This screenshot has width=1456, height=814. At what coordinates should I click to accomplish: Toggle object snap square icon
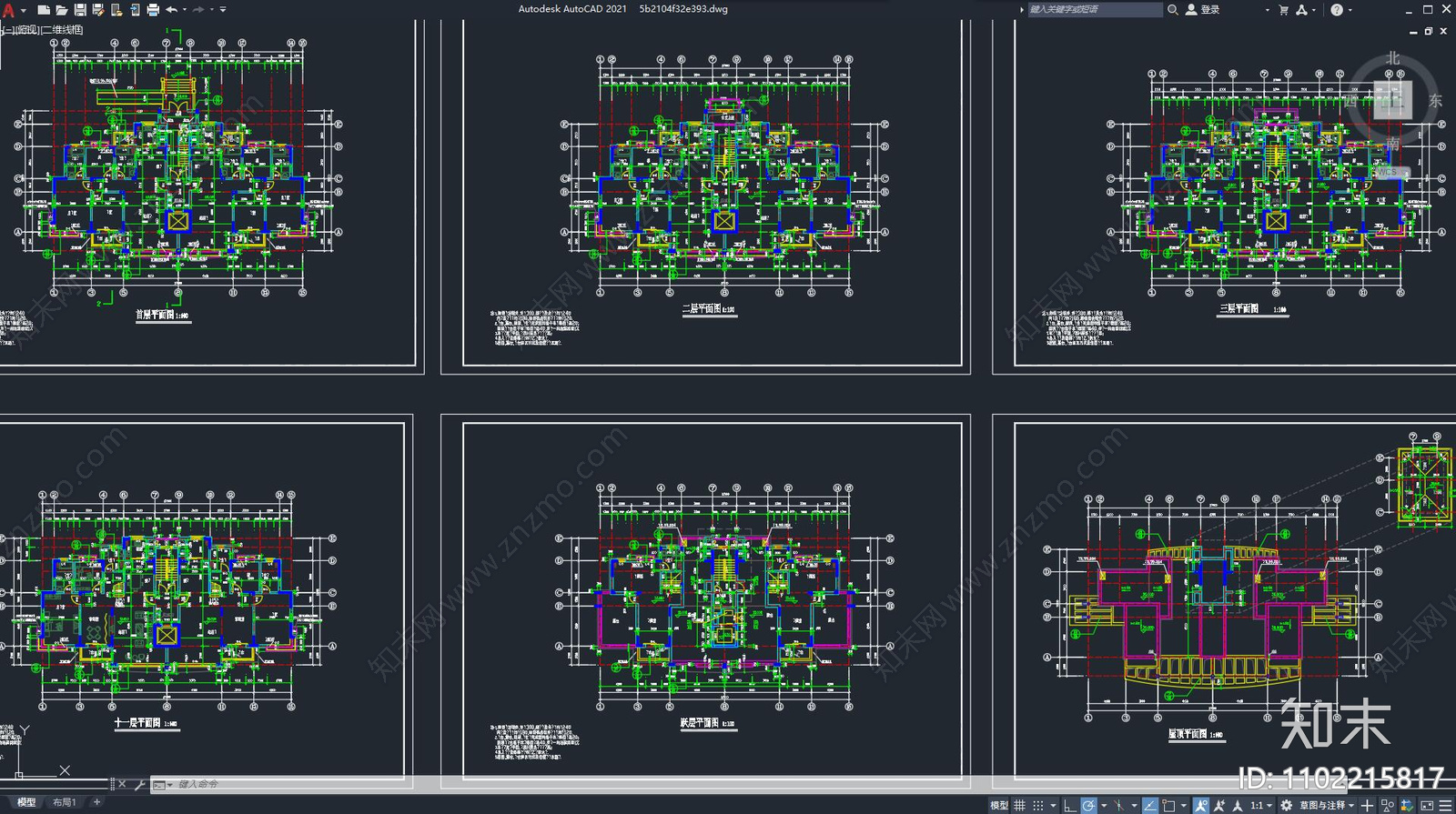[1168, 806]
